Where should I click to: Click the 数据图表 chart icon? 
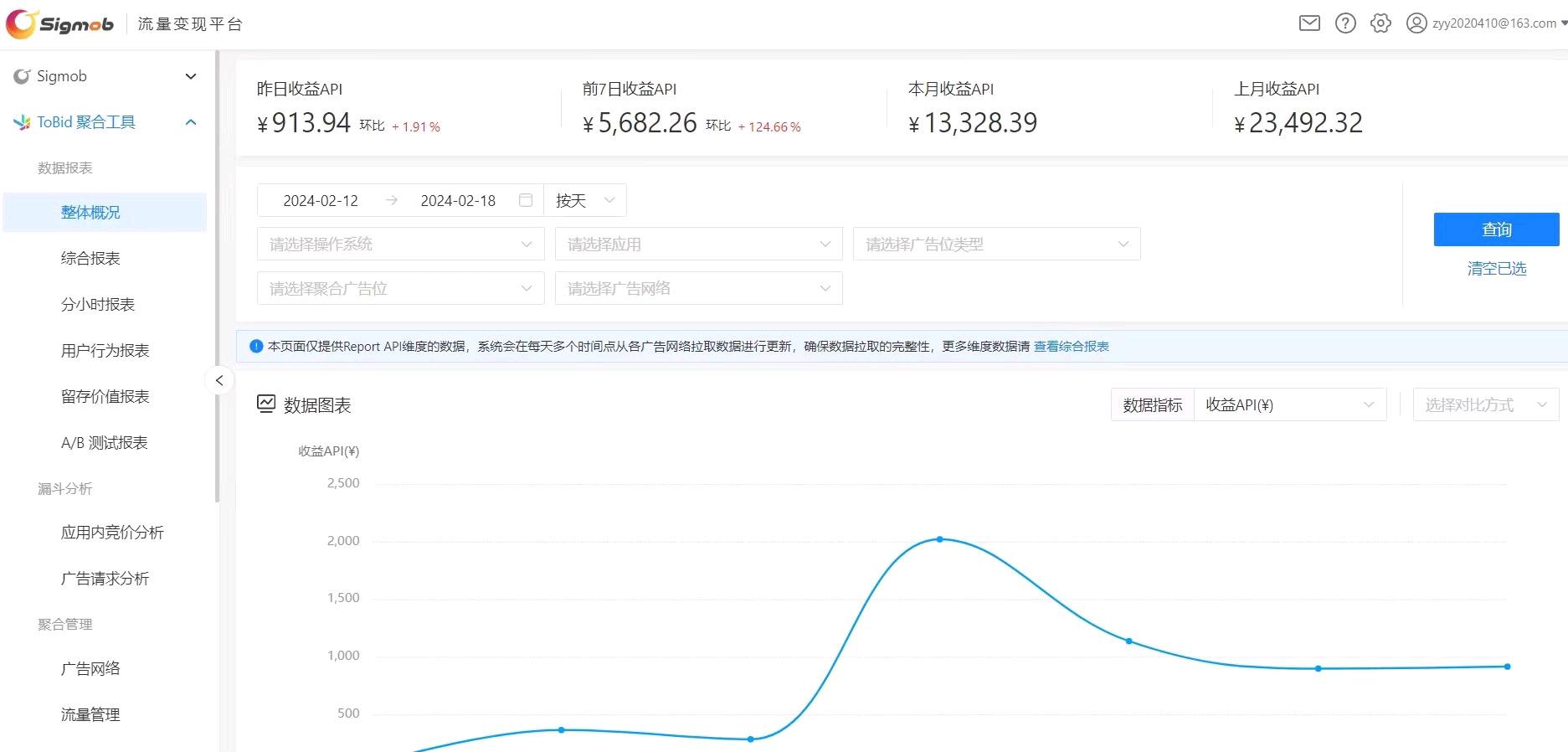pos(266,404)
